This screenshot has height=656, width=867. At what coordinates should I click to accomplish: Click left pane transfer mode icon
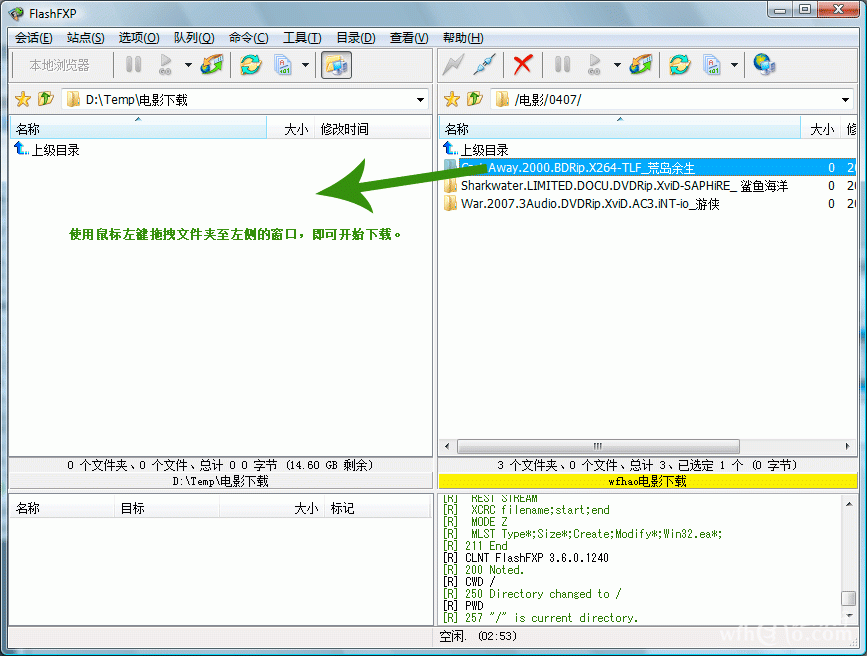point(283,65)
